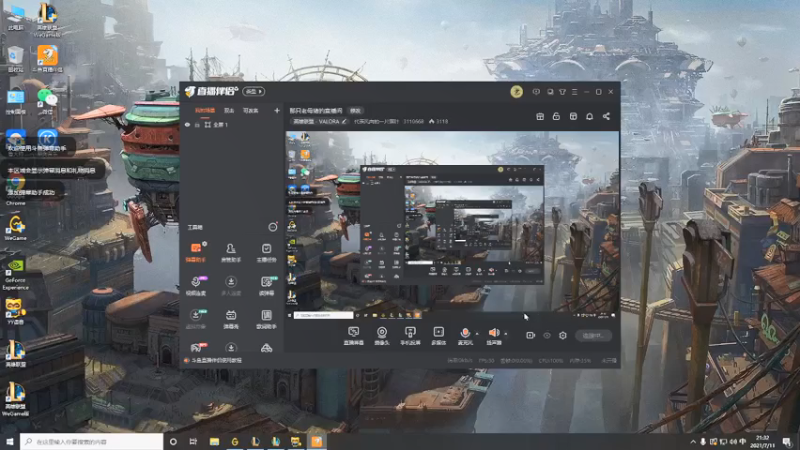The width and height of the screenshot is (800, 450).
Task: Open File Explorer from the taskbar
Action: point(214,442)
